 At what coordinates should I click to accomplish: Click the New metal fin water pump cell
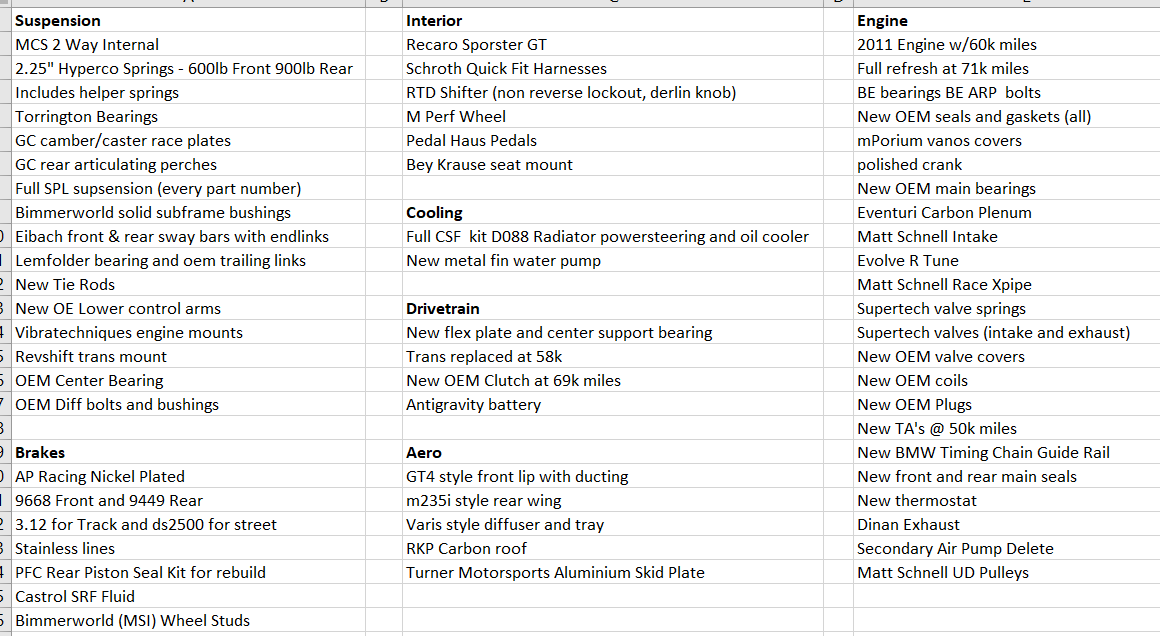[613, 260]
